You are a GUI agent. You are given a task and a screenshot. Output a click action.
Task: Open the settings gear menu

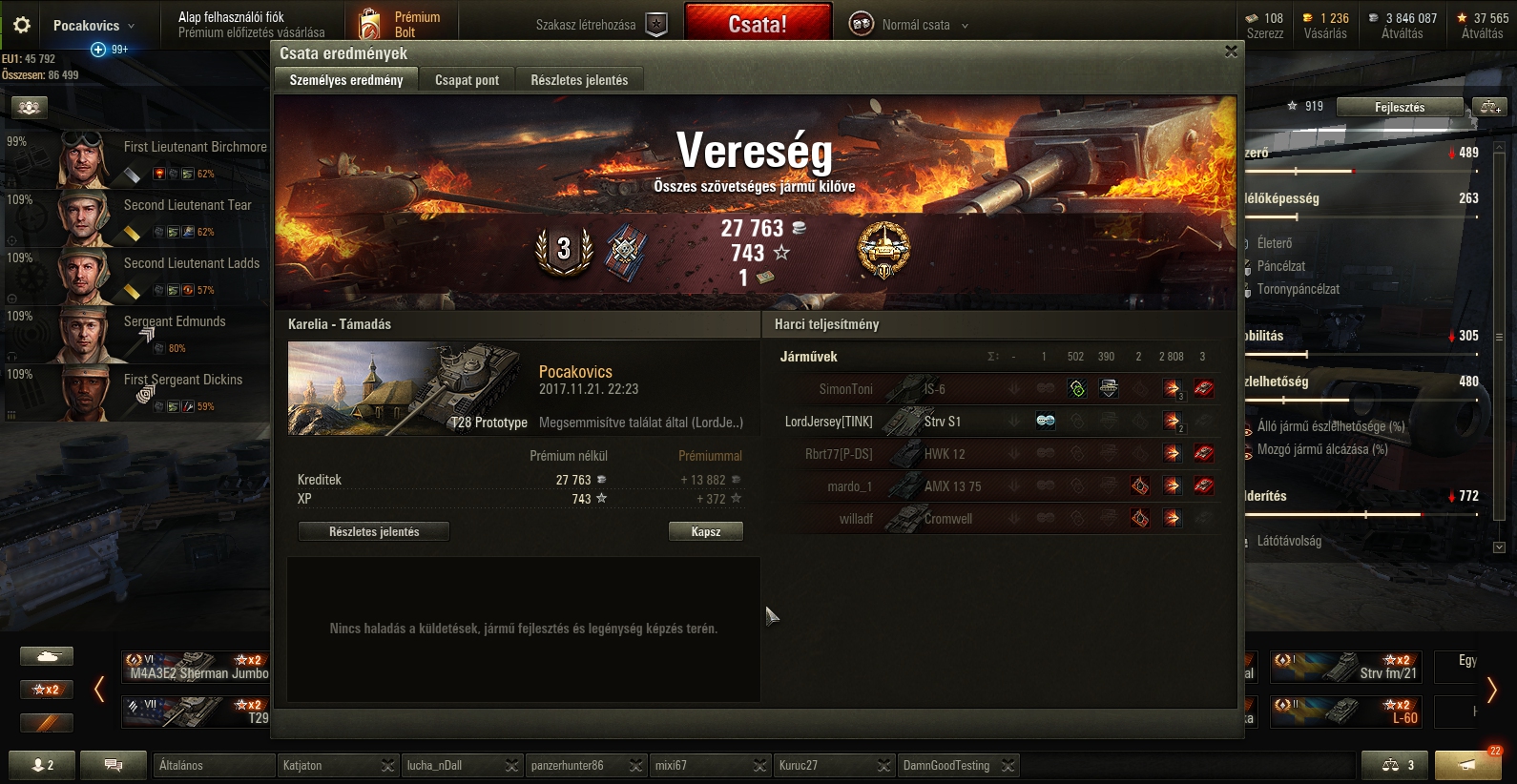coord(22,25)
